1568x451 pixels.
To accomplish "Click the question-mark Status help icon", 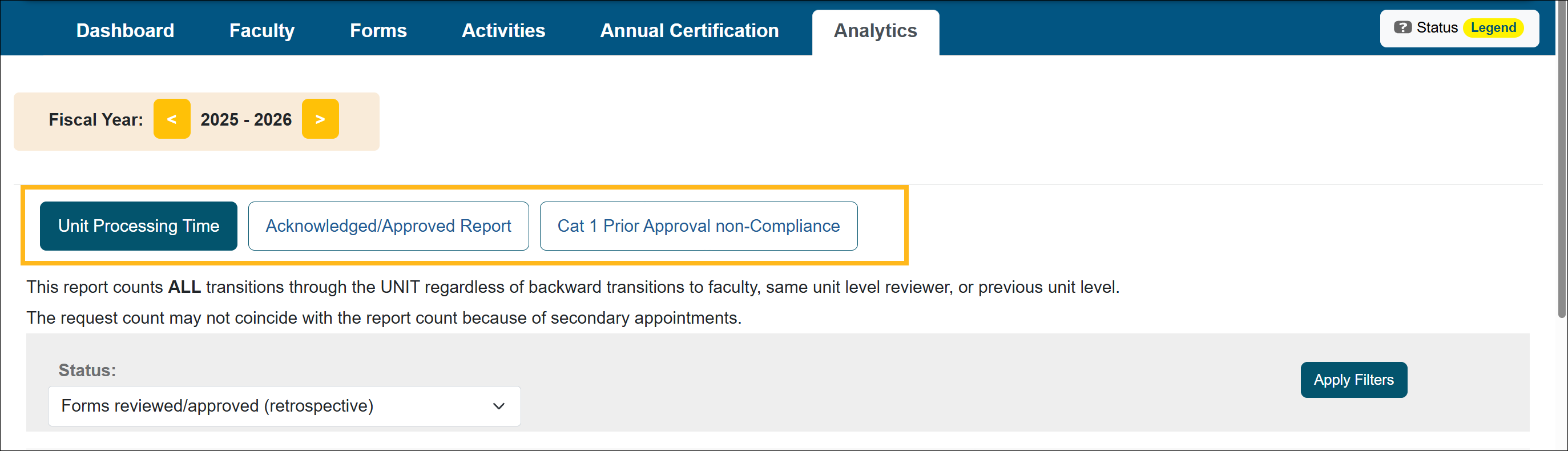I will pos(1402,27).
